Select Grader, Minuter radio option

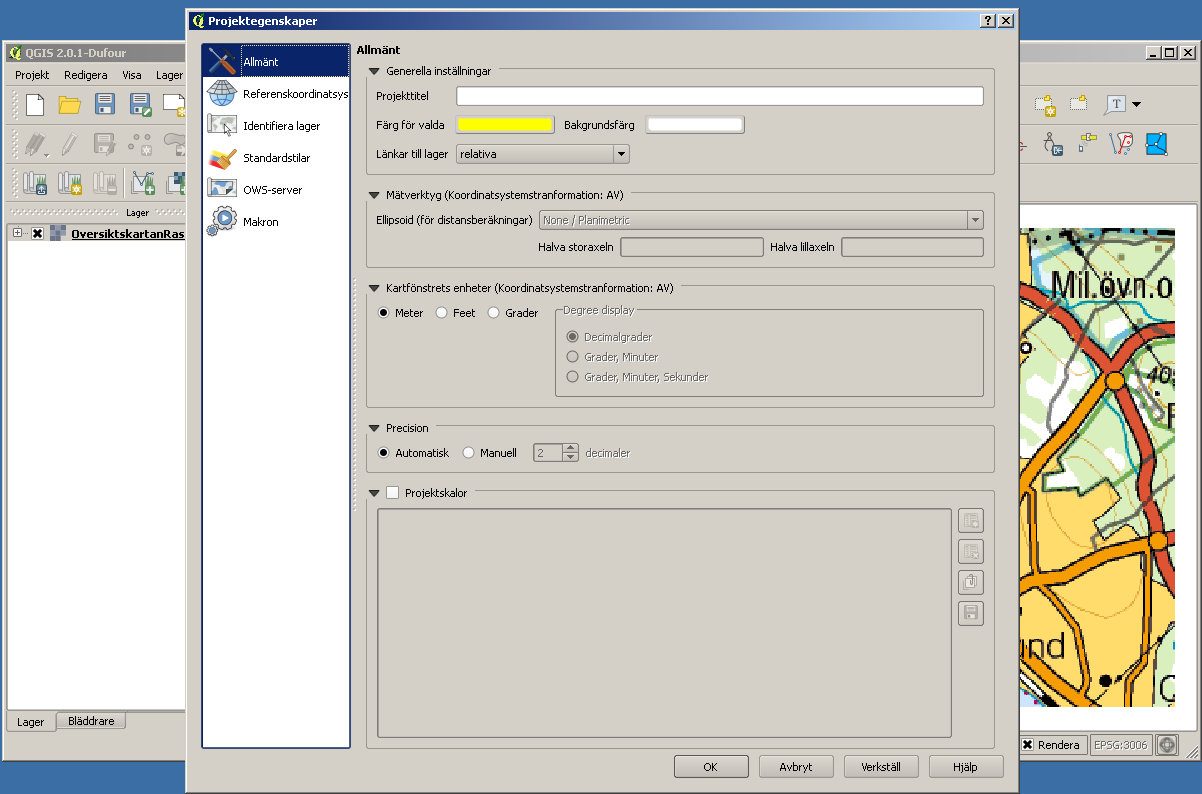(573, 357)
